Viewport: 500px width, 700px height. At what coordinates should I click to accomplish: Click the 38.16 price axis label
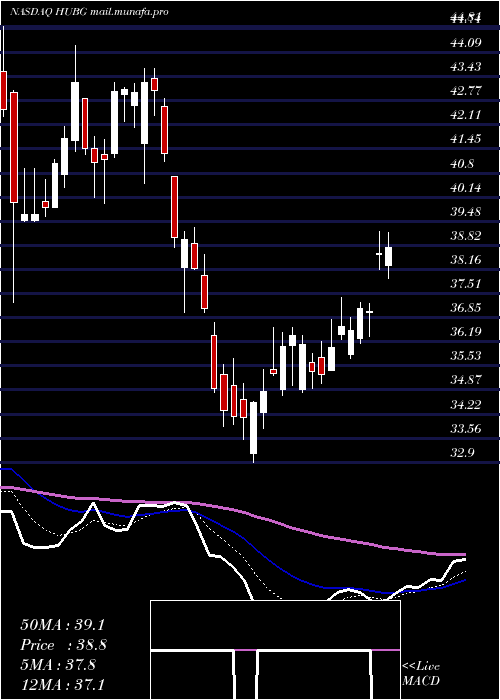tap(467, 260)
